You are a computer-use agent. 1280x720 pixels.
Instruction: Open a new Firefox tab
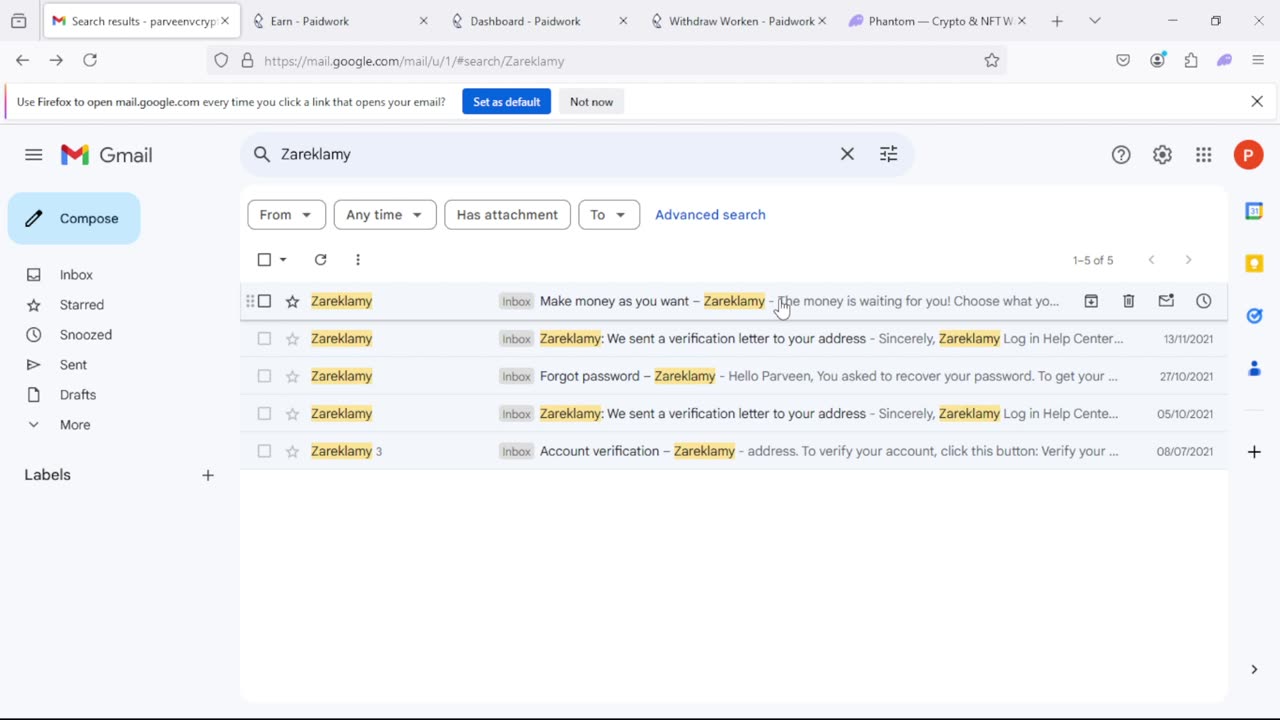point(1057,21)
